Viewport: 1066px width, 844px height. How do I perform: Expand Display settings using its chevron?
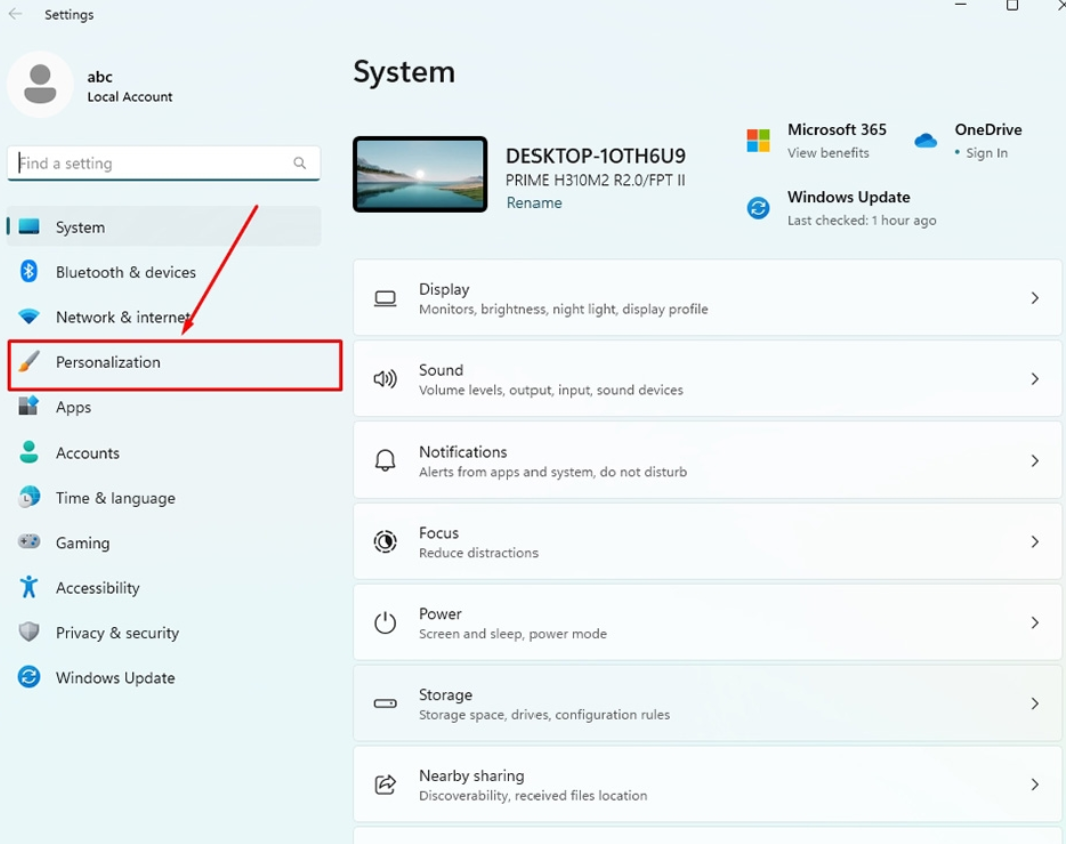point(1035,298)
